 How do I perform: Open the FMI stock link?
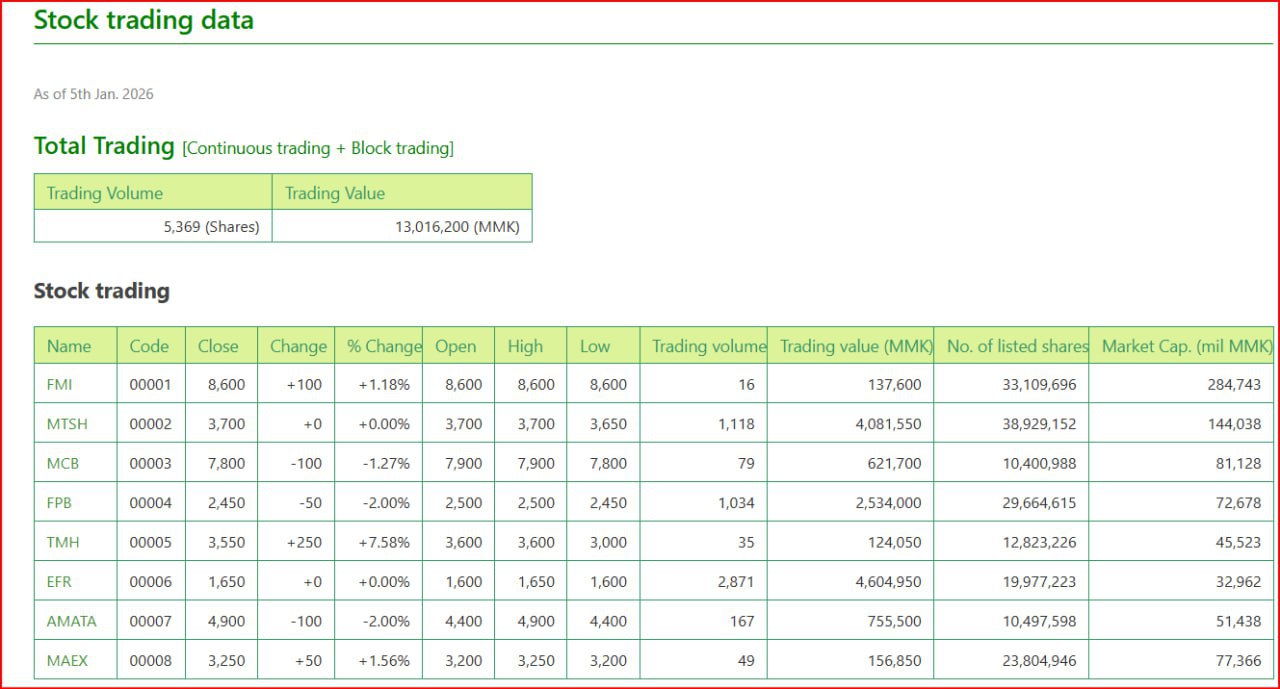[60, 384]
